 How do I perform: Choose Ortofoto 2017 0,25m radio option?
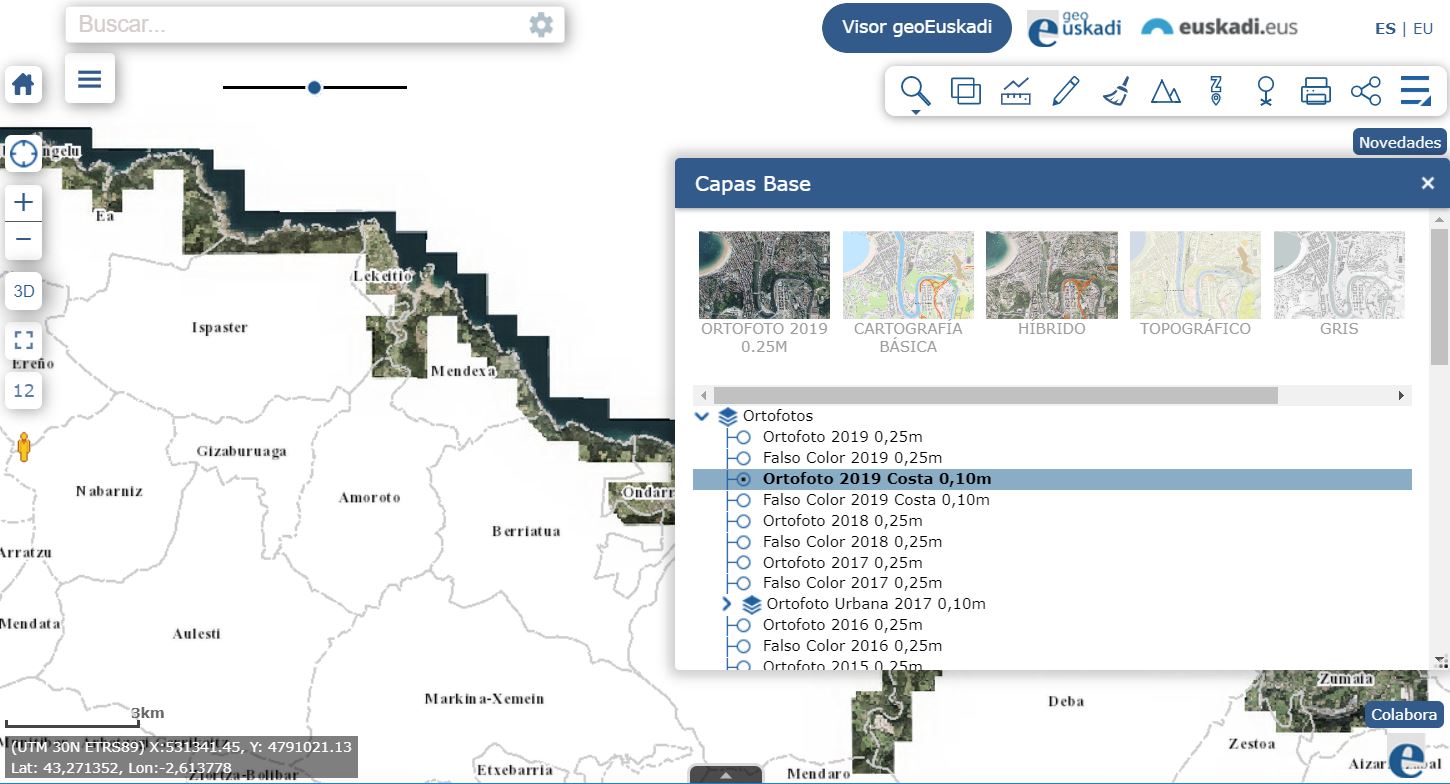click(x=743, y=563)
